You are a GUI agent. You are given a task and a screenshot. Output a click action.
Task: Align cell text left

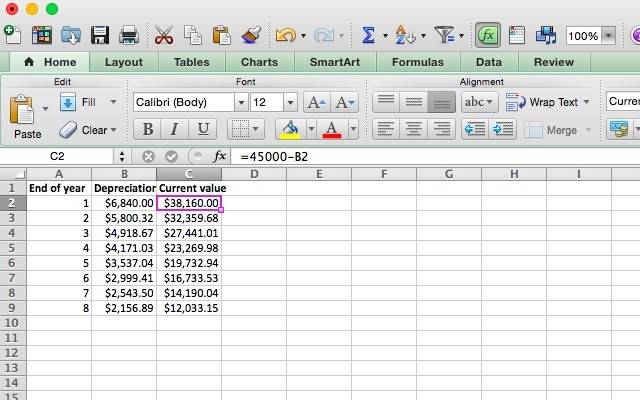click(x=386, y=130)
